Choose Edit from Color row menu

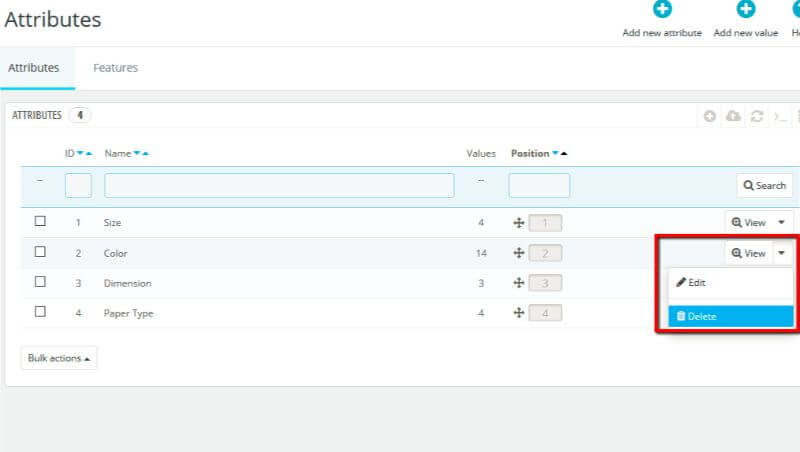click(731, 283)
